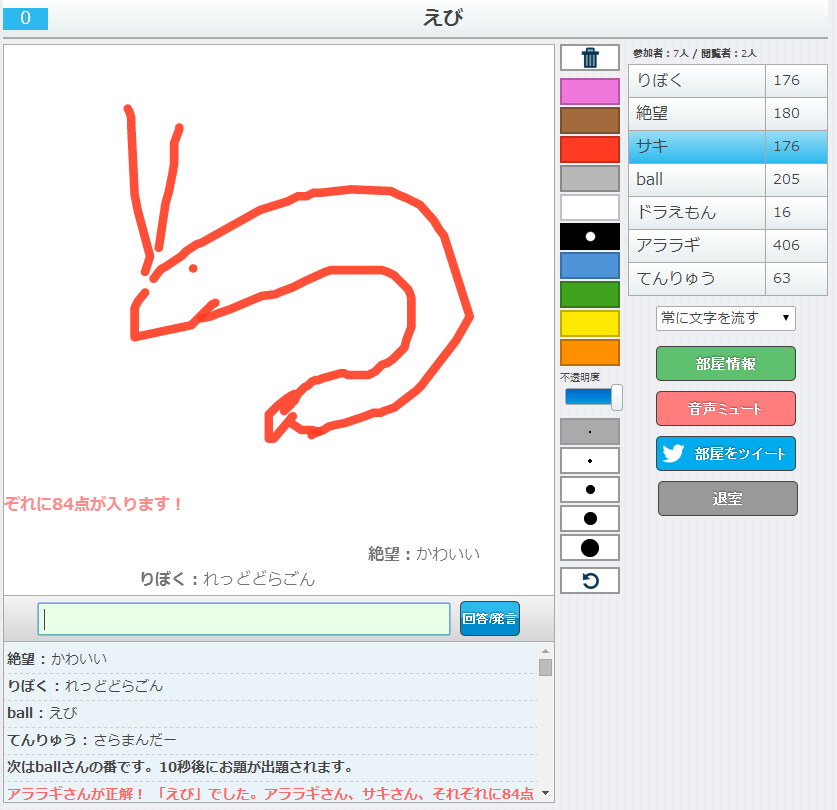Pick the pink color swatch
This screenshot has width=837, height=810.
(x=590, y=91)
